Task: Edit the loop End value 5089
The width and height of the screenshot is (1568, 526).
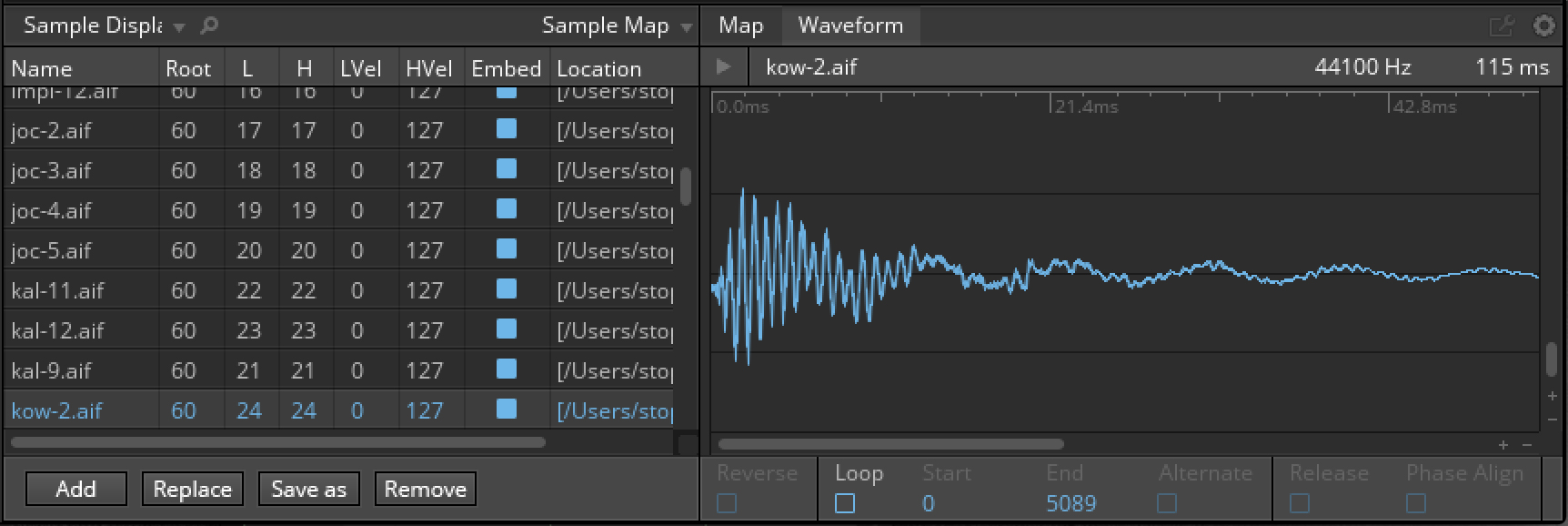Action: tap(1070, 503)
